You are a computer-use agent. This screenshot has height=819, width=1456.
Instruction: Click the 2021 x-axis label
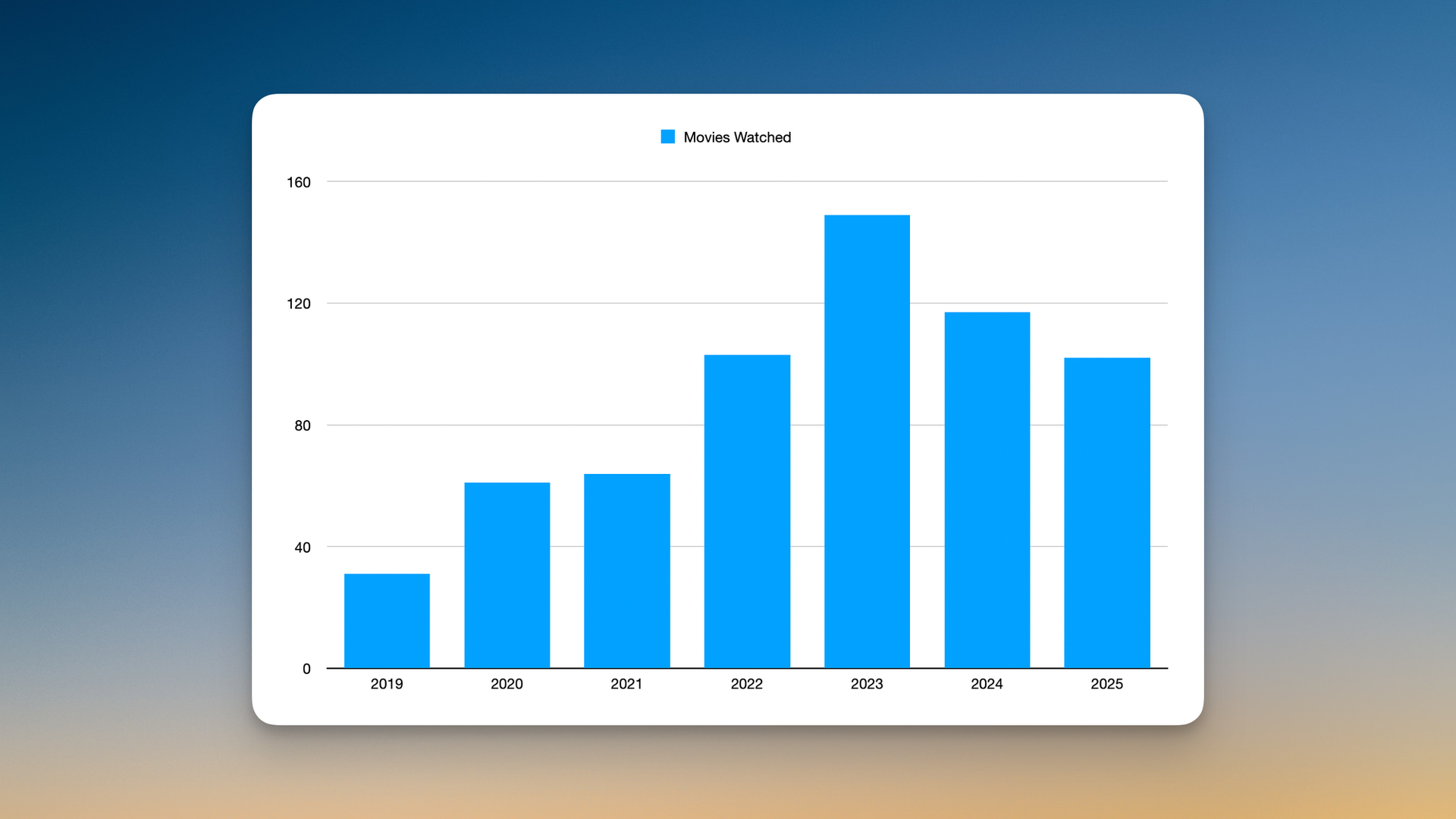626,684
